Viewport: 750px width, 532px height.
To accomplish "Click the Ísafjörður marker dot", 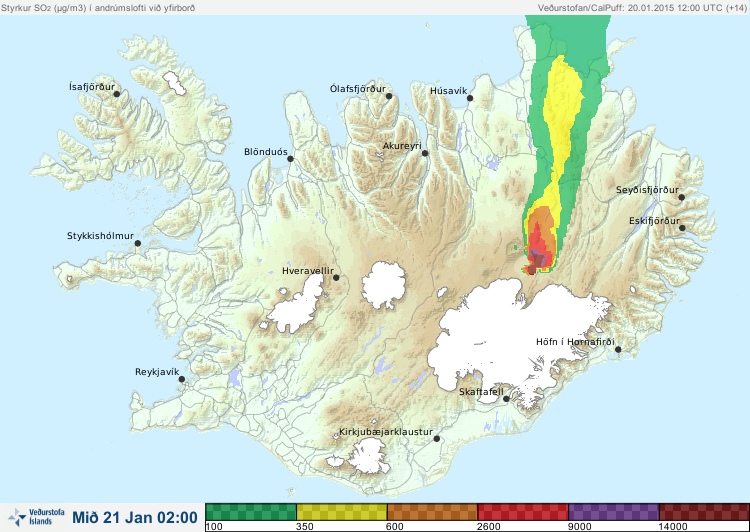I will click(116, 94).
